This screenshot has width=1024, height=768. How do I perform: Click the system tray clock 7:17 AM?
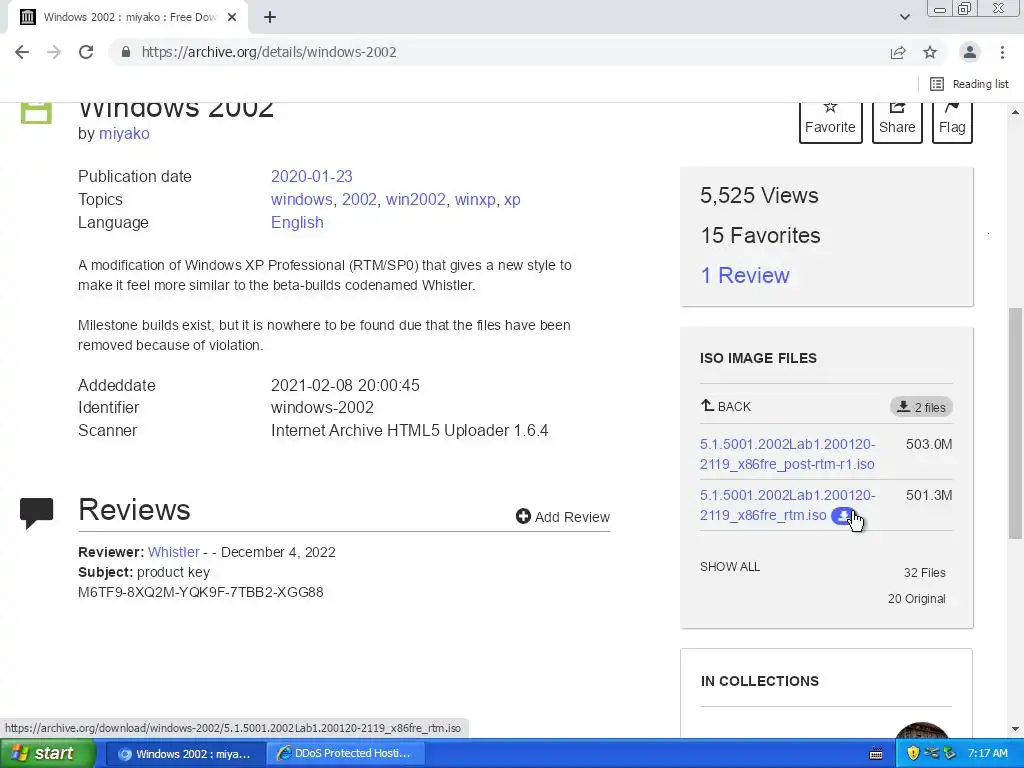pyautogui.click(x=987, y=753)
